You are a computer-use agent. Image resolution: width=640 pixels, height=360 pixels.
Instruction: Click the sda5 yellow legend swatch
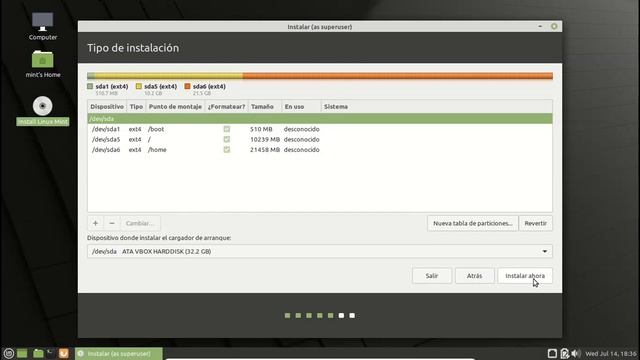click(139, 87)
